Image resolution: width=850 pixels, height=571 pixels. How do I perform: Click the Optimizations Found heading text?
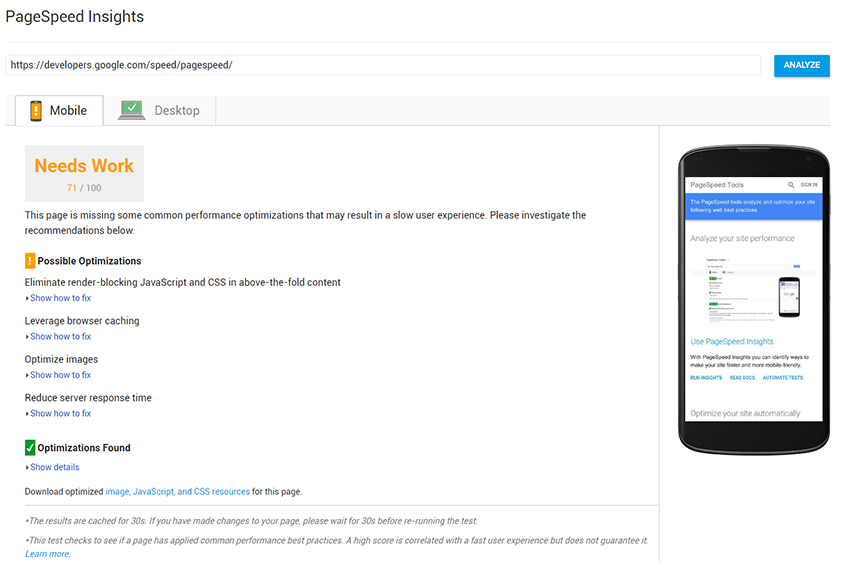(84, 447)
